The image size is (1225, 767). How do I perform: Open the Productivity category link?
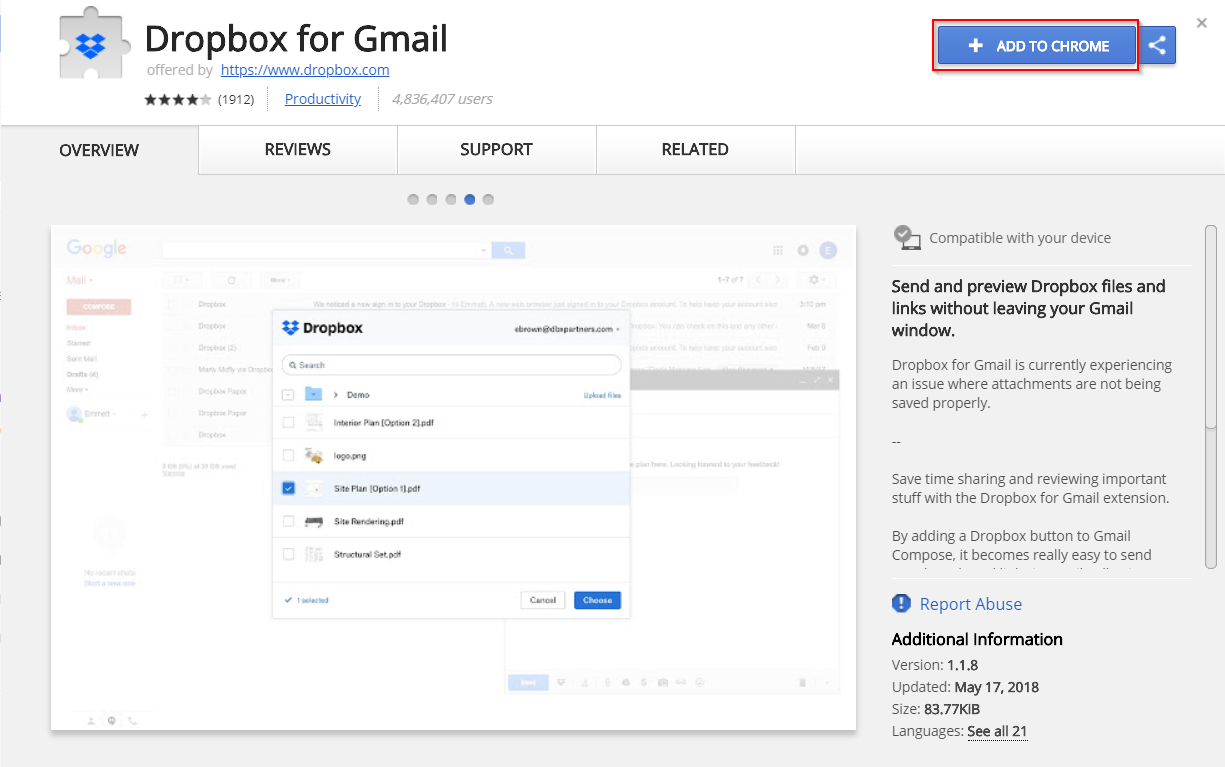pos(323,99)
